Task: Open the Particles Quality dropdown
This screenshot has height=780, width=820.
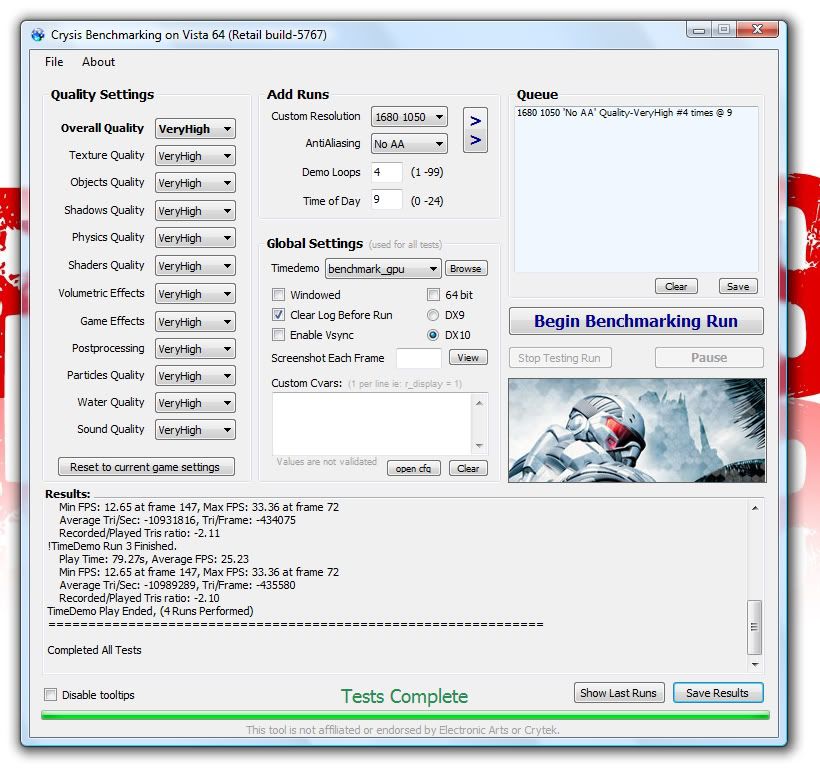Action: (195, 376)
